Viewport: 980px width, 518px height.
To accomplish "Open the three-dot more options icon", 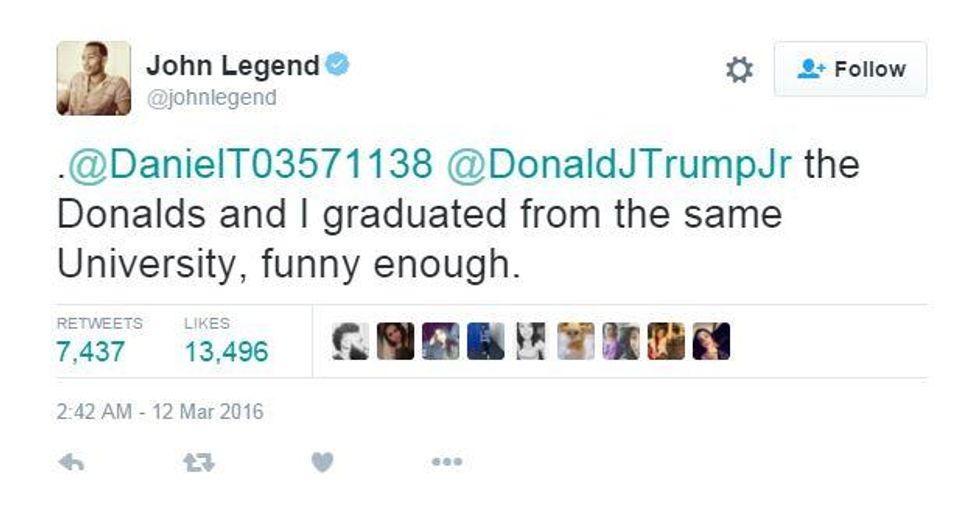I will point(447,462).
